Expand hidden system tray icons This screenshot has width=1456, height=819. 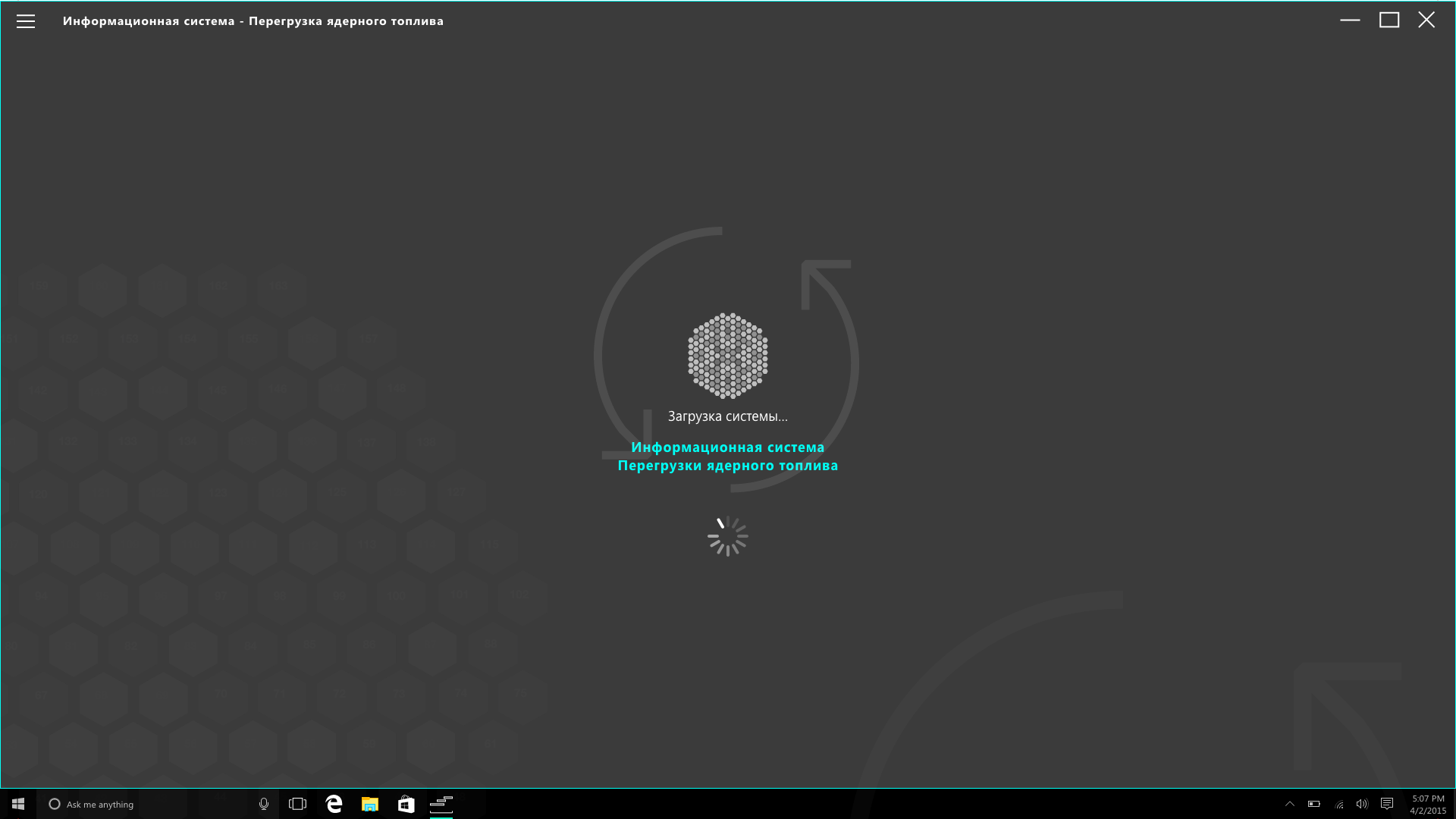(x=1289, y=804)
